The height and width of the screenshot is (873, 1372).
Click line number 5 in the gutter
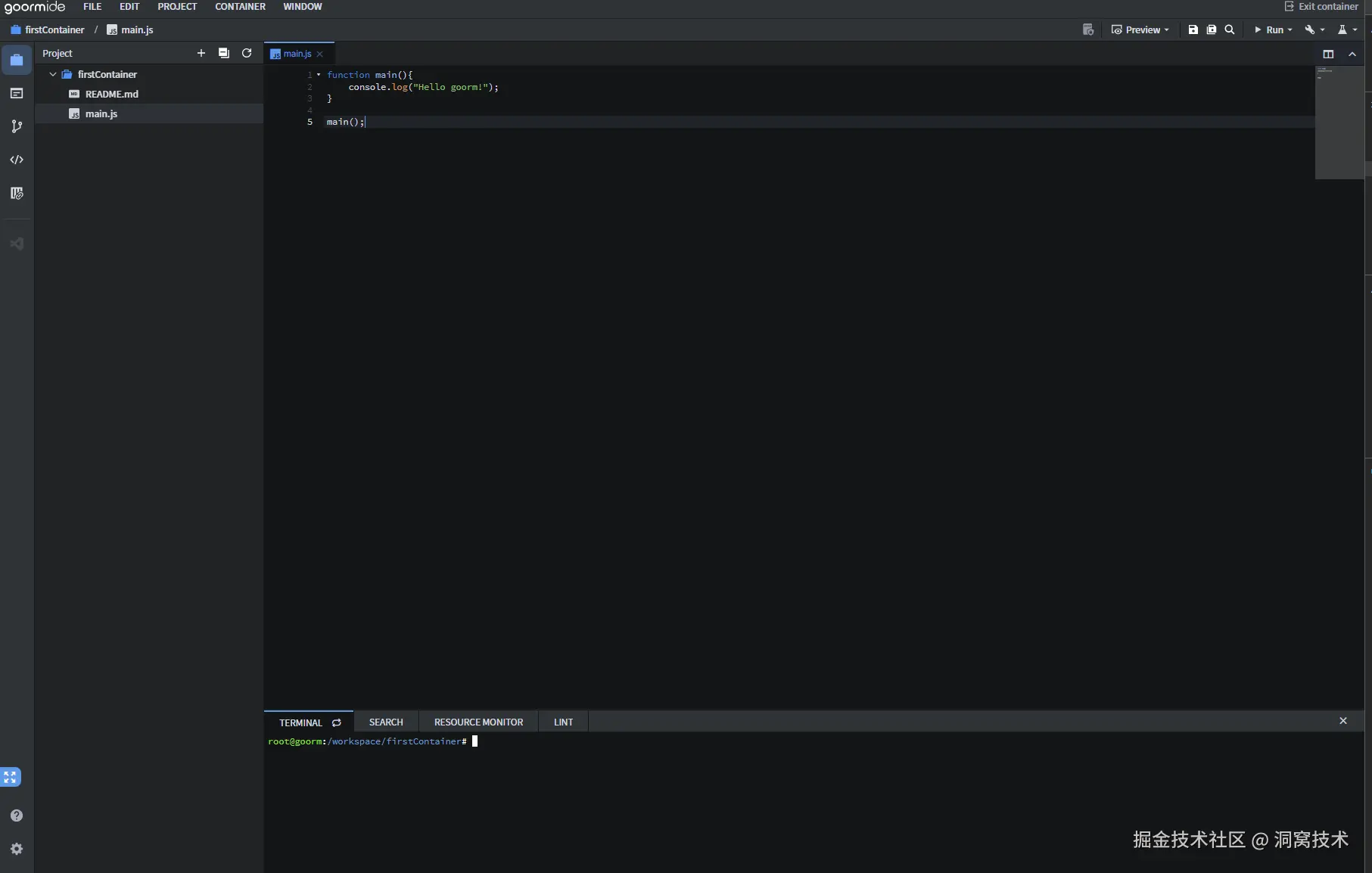coord(310,122)
